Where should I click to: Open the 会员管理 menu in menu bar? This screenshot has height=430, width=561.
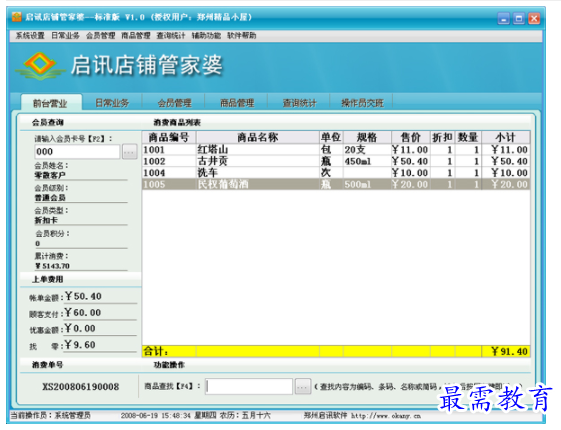(x=101, y=36)
